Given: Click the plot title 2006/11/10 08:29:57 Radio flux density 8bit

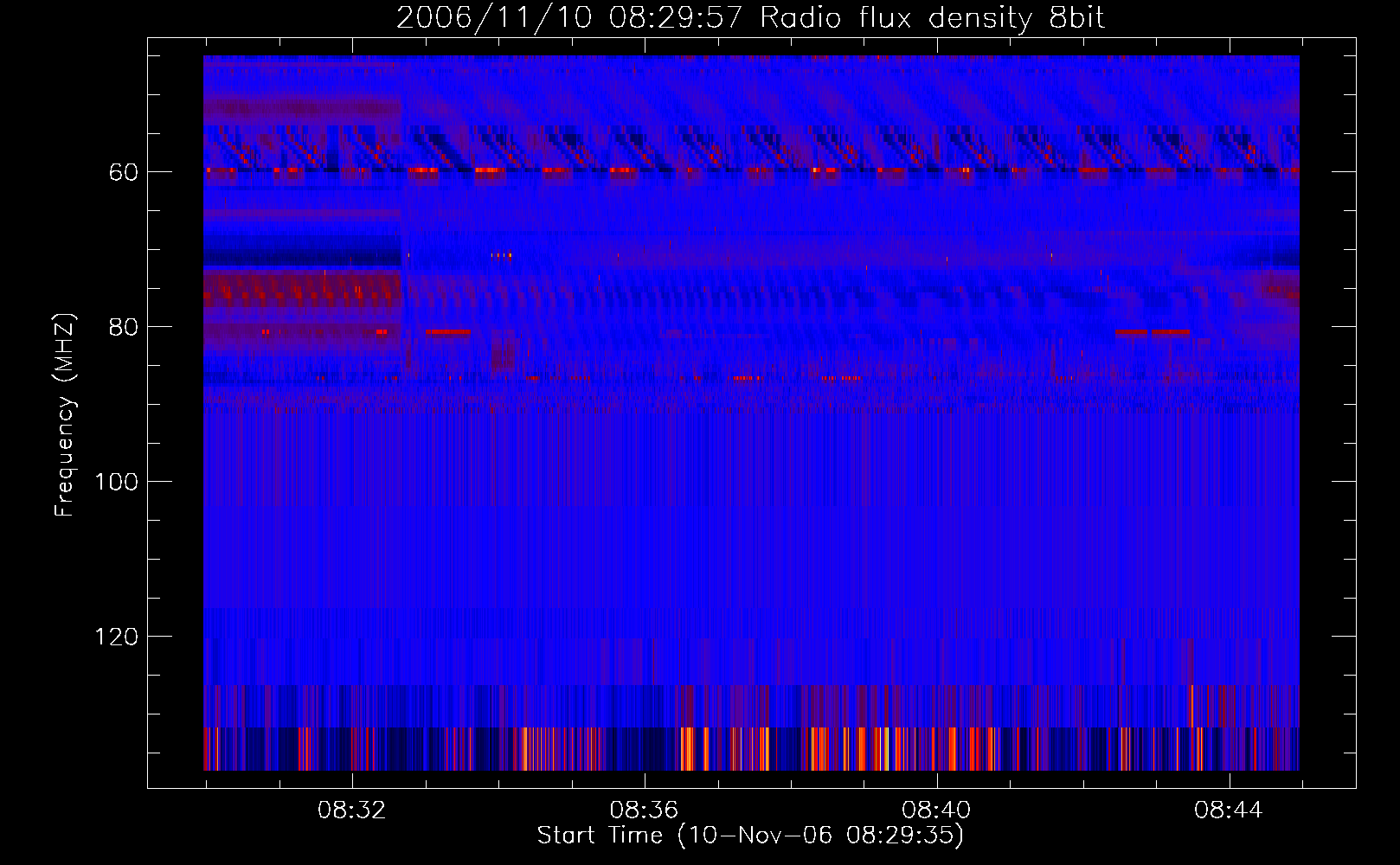Looking at the screenshot, I should [750, 18].
